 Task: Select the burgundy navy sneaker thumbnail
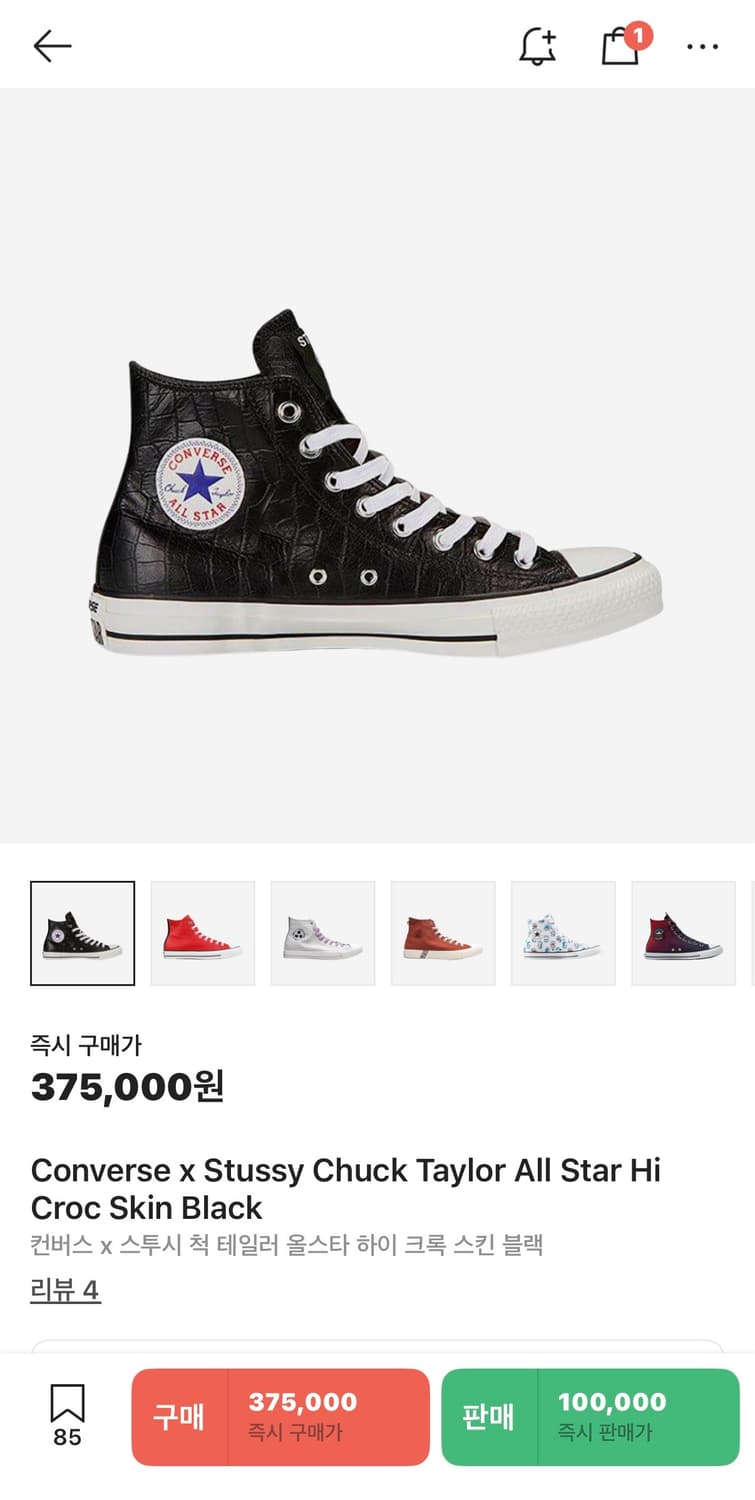pyautogui.click(x=683, y=933)
